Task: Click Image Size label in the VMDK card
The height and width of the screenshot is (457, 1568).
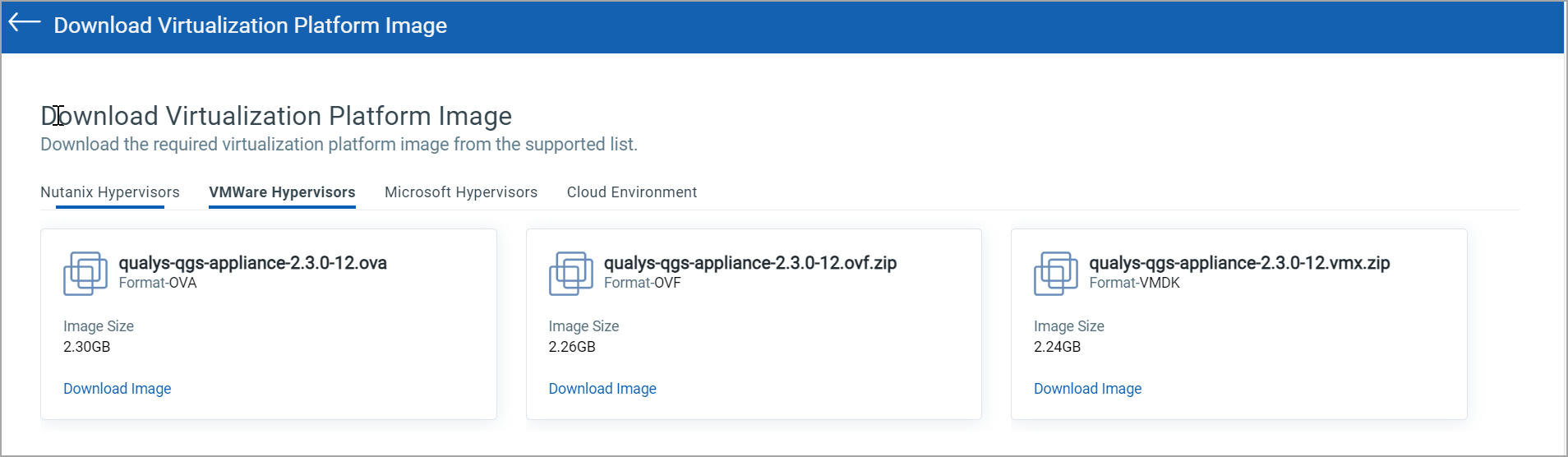Action: (x=1069, y=326)
